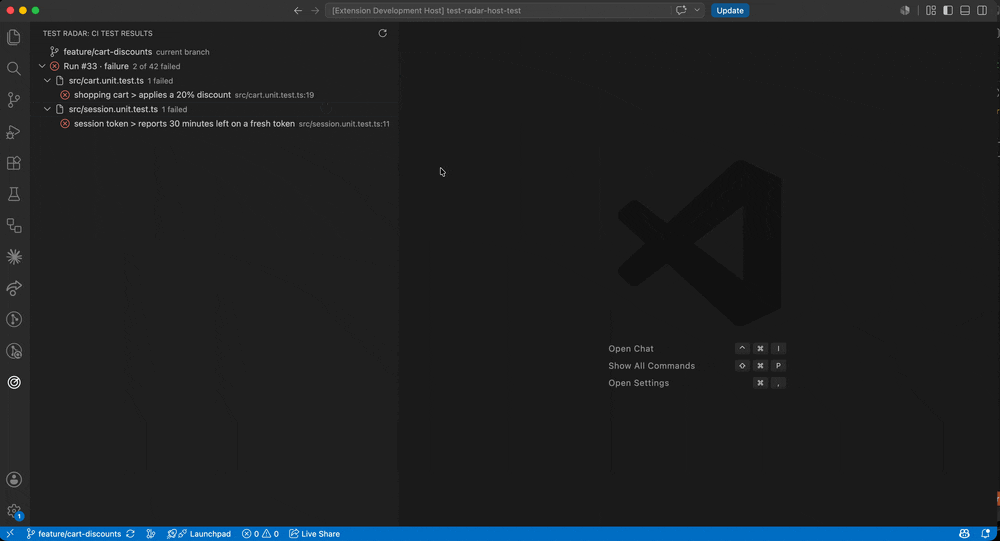Refresh the CI test results panel
Screen dimensions: 1000x541
tap(383, 33)
